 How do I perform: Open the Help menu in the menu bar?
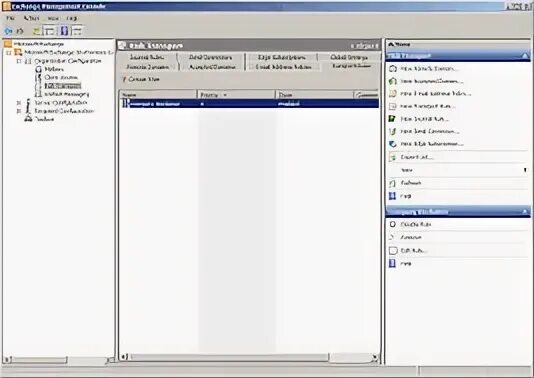[72, 18]
